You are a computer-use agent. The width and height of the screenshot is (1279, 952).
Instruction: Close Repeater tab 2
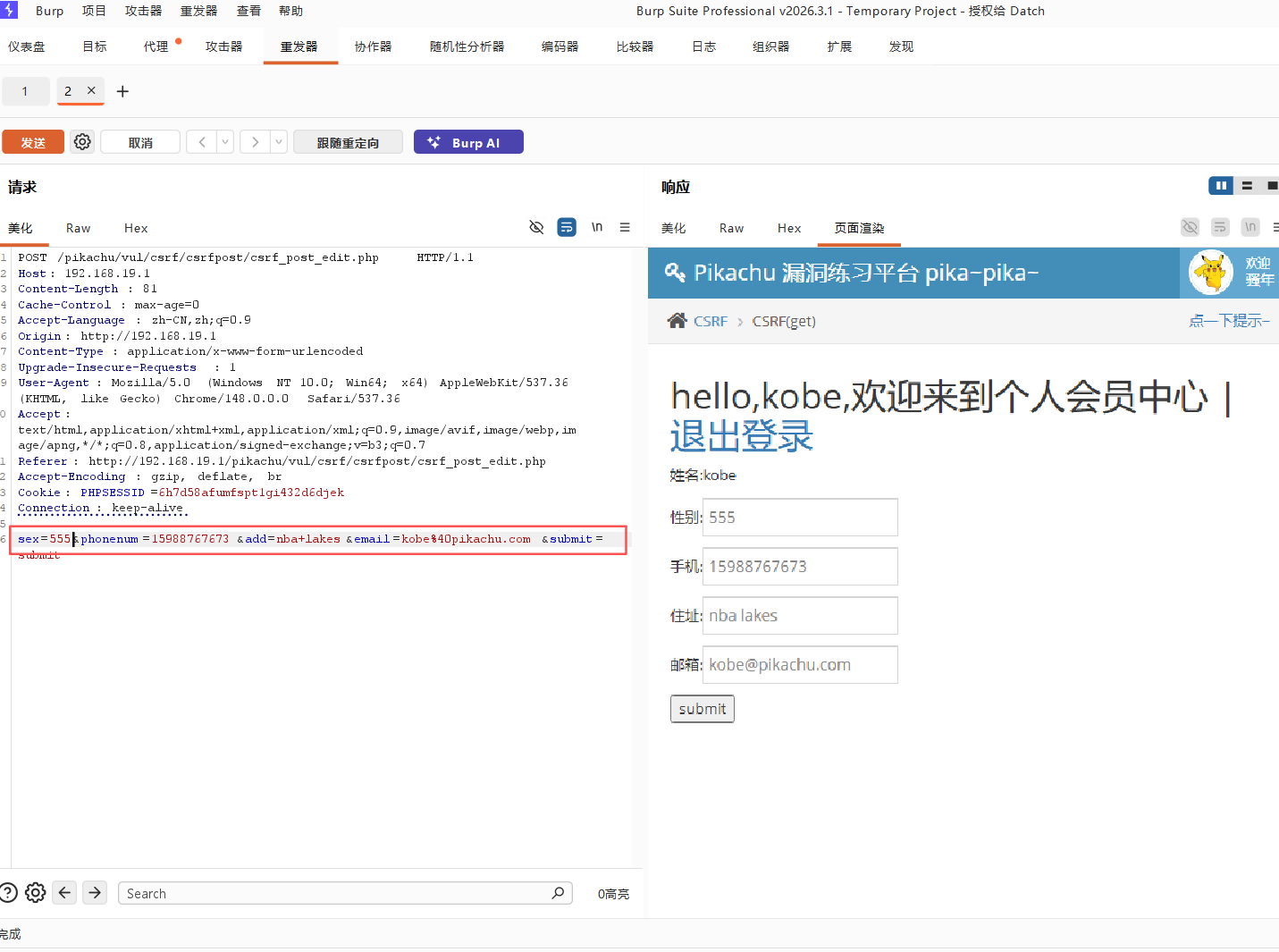[91, 90]
